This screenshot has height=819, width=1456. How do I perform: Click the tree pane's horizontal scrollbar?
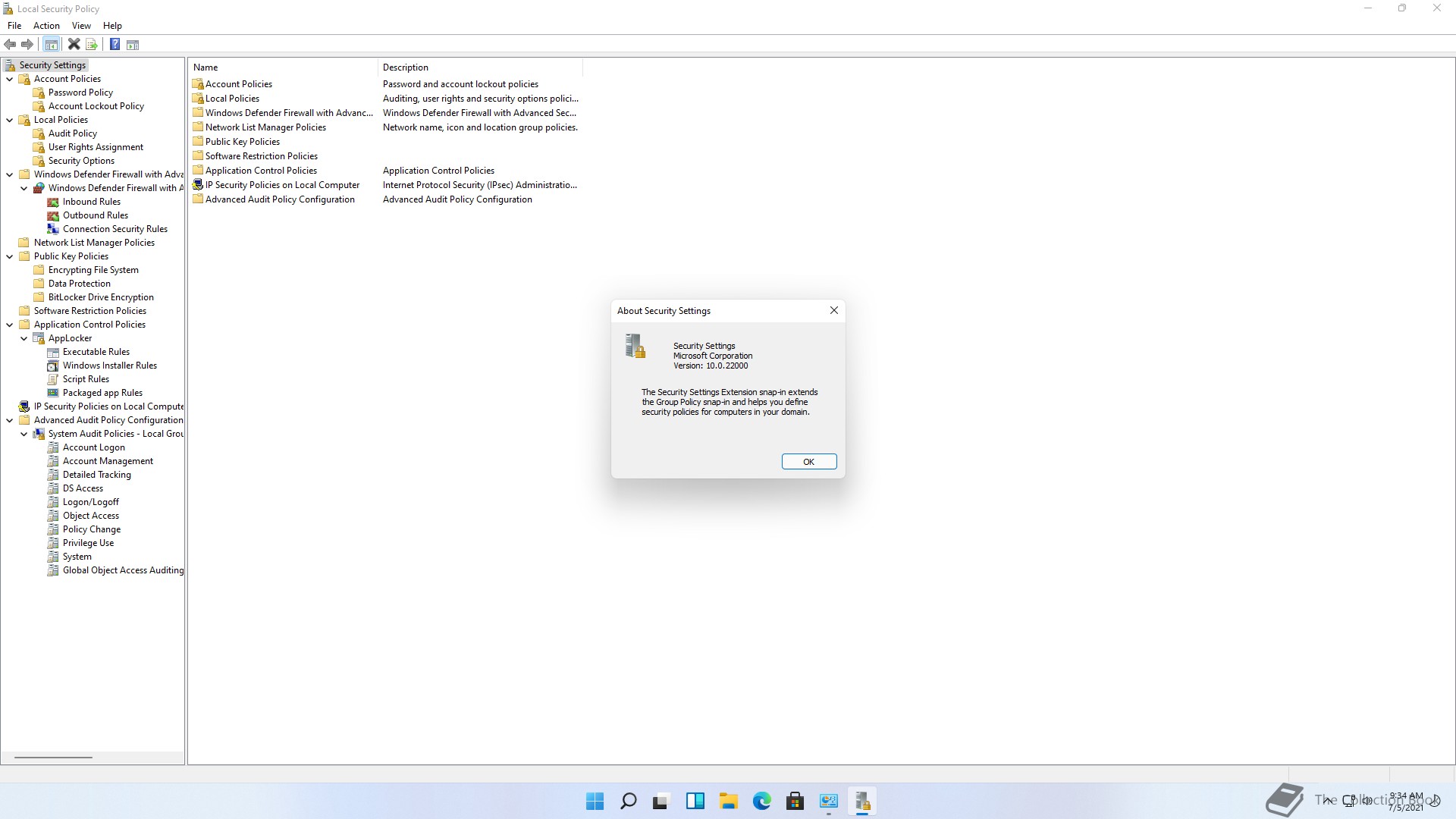pyautogui.click(x=53, y=757)
